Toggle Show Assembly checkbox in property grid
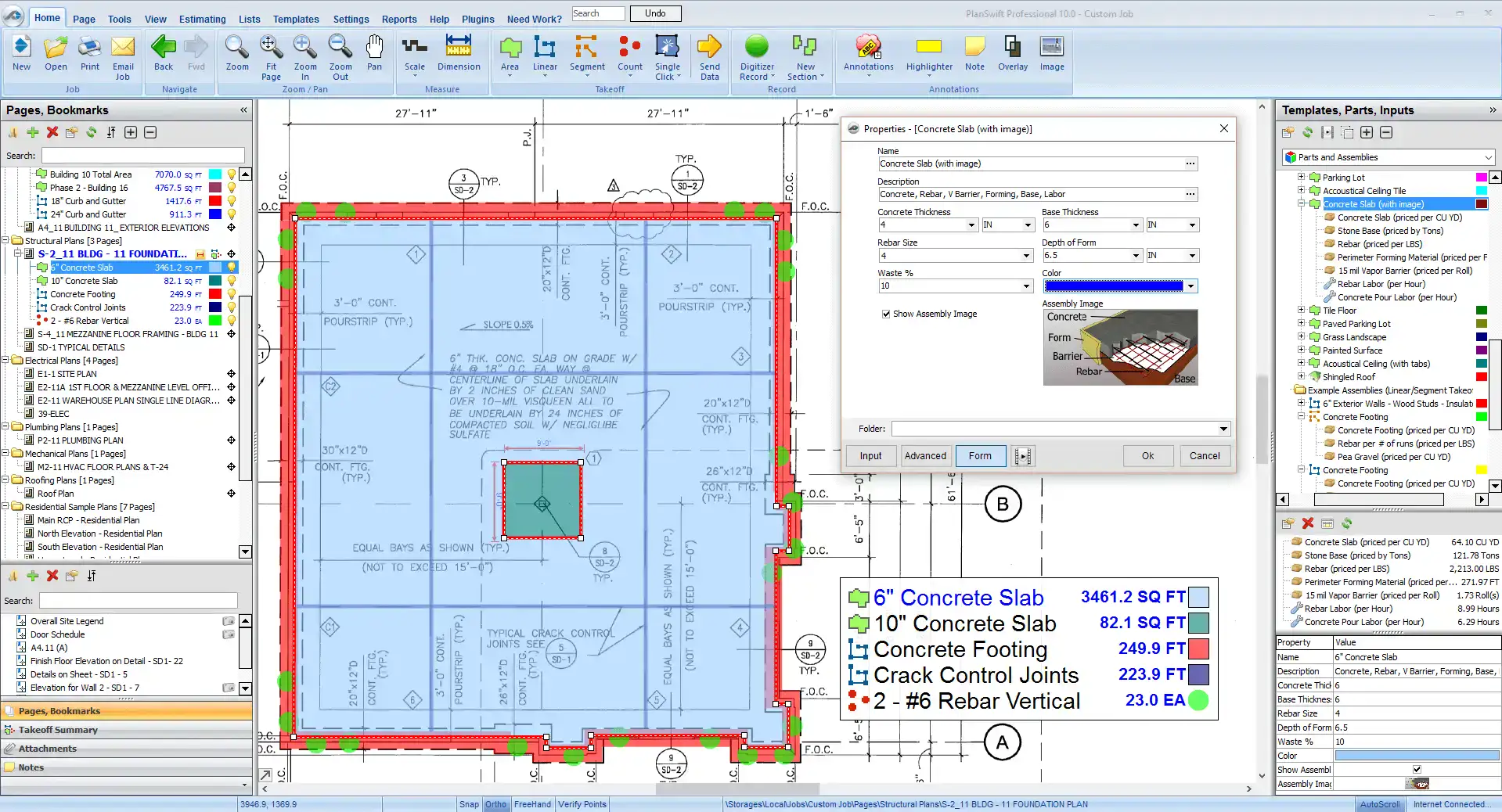Viewport: 1502px width, 812px height. point(1417,770)
